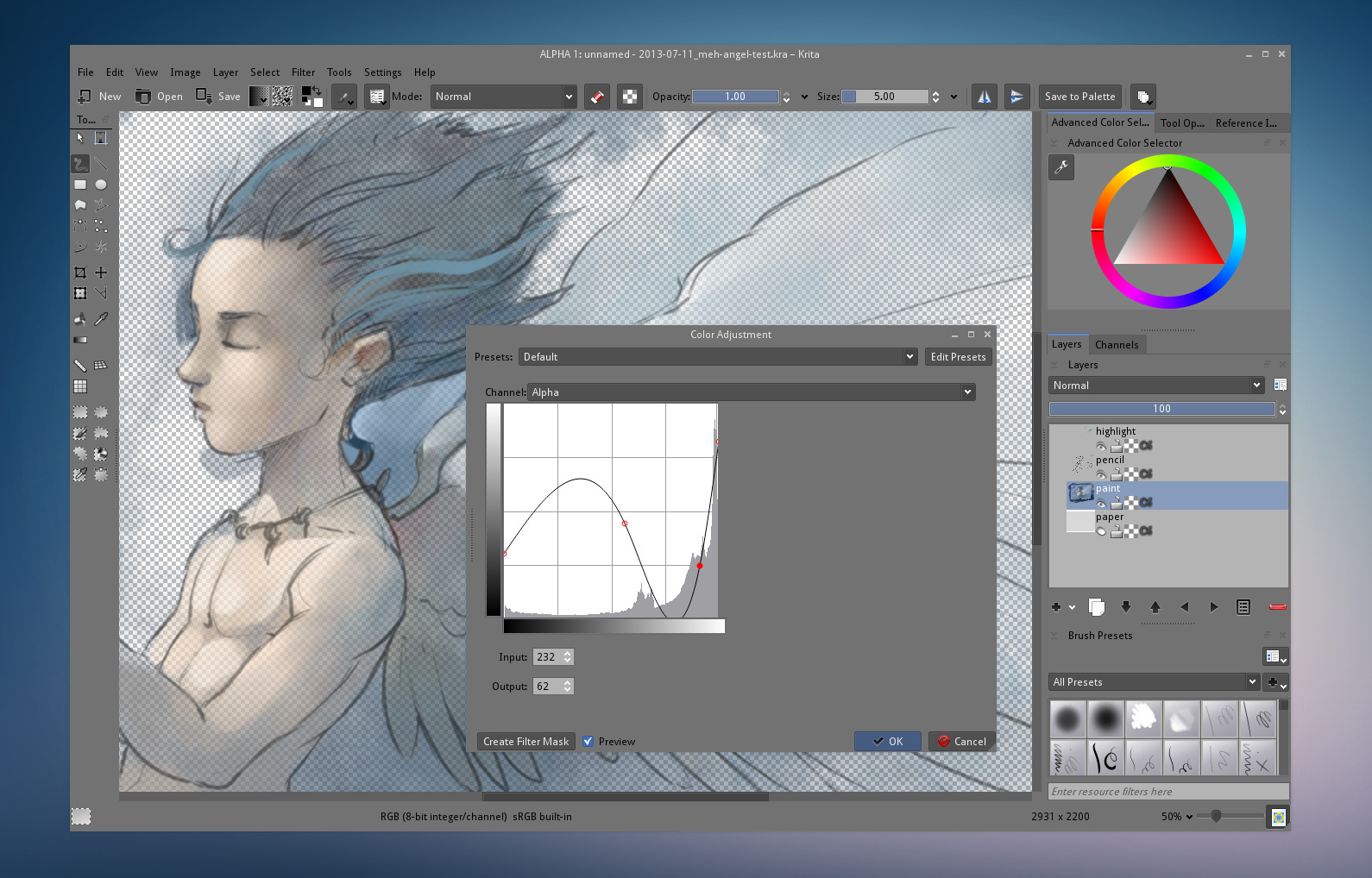
Task: Click the Create Filter Mask button
Action: pyautogui.click(x=526, y=742)
